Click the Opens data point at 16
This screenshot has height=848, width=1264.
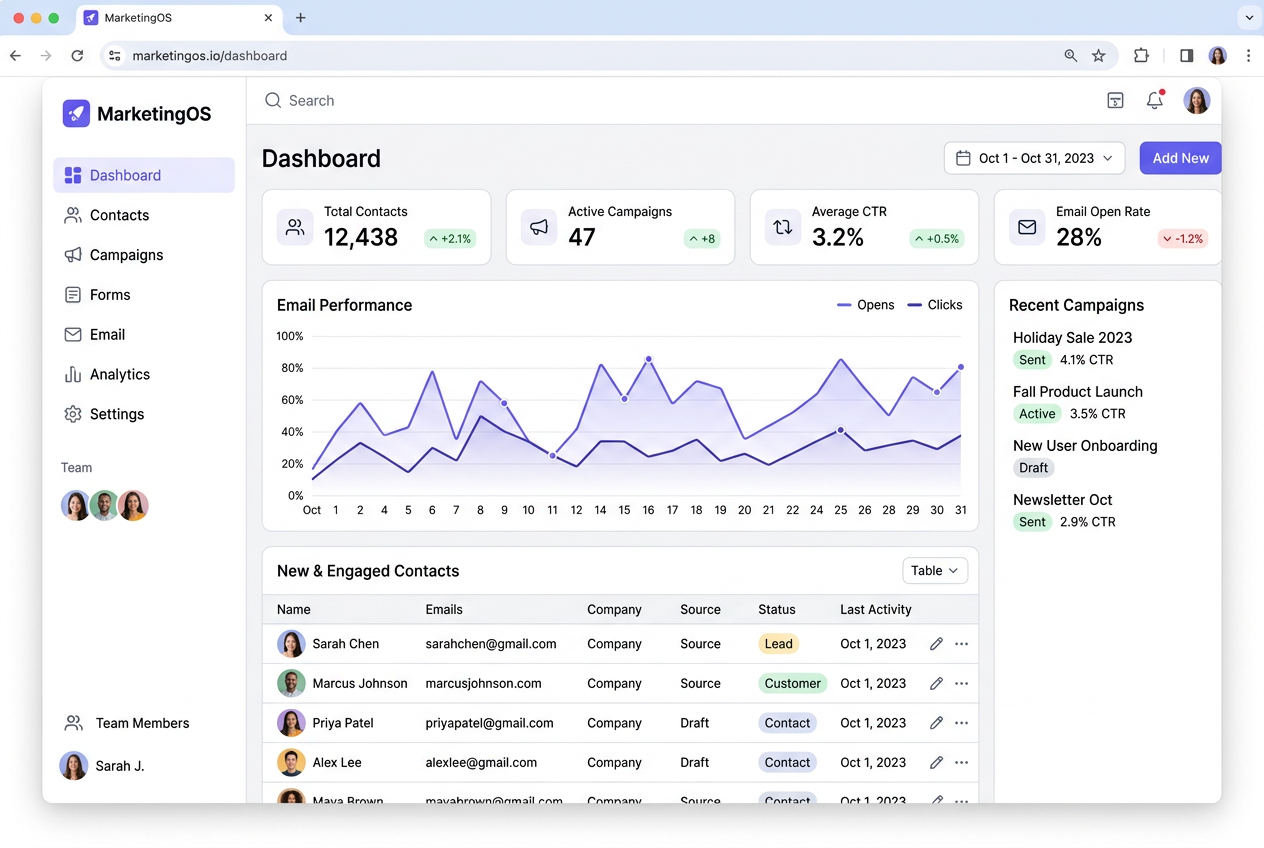pyautogui.click(x=648, y=358)
